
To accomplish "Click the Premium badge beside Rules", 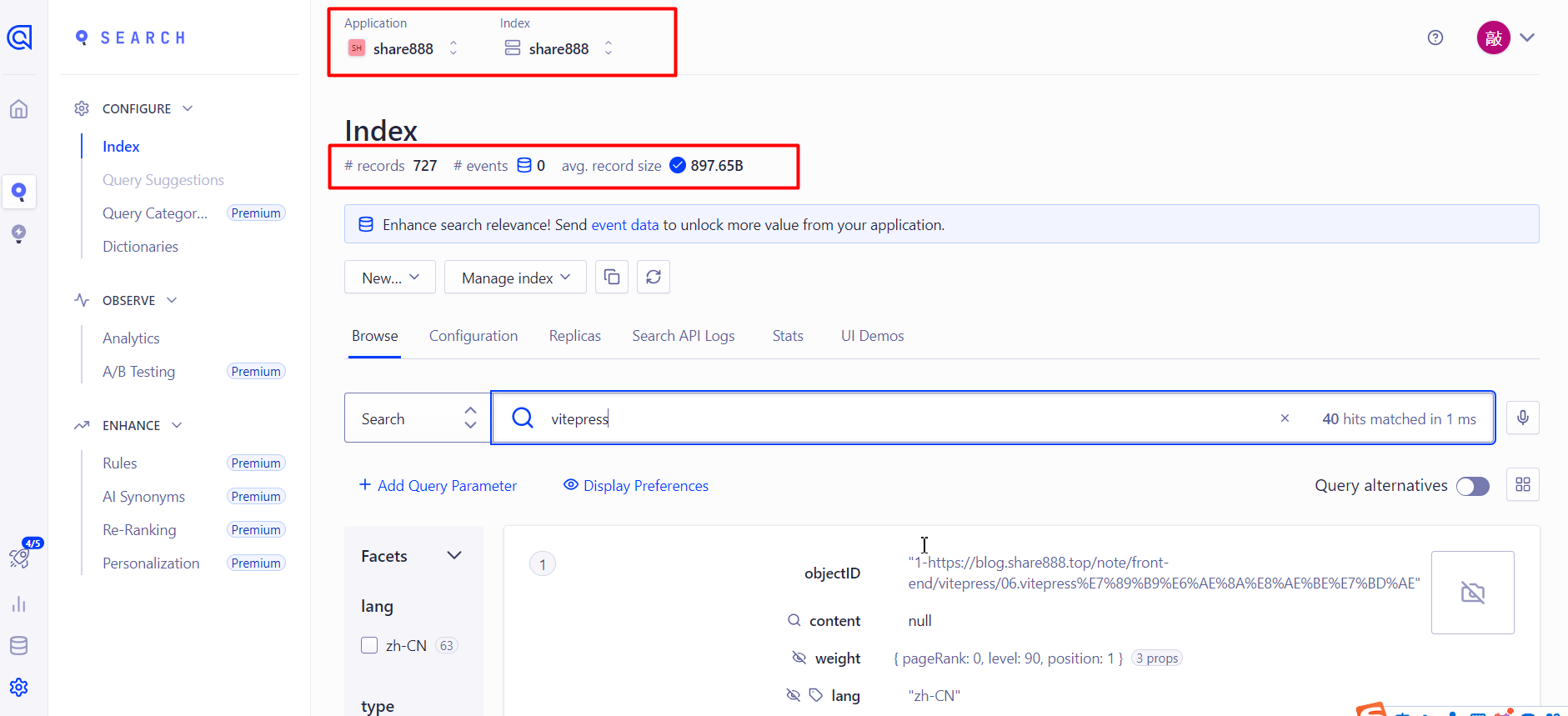I will pyautogui.click(x=256, y=463).
